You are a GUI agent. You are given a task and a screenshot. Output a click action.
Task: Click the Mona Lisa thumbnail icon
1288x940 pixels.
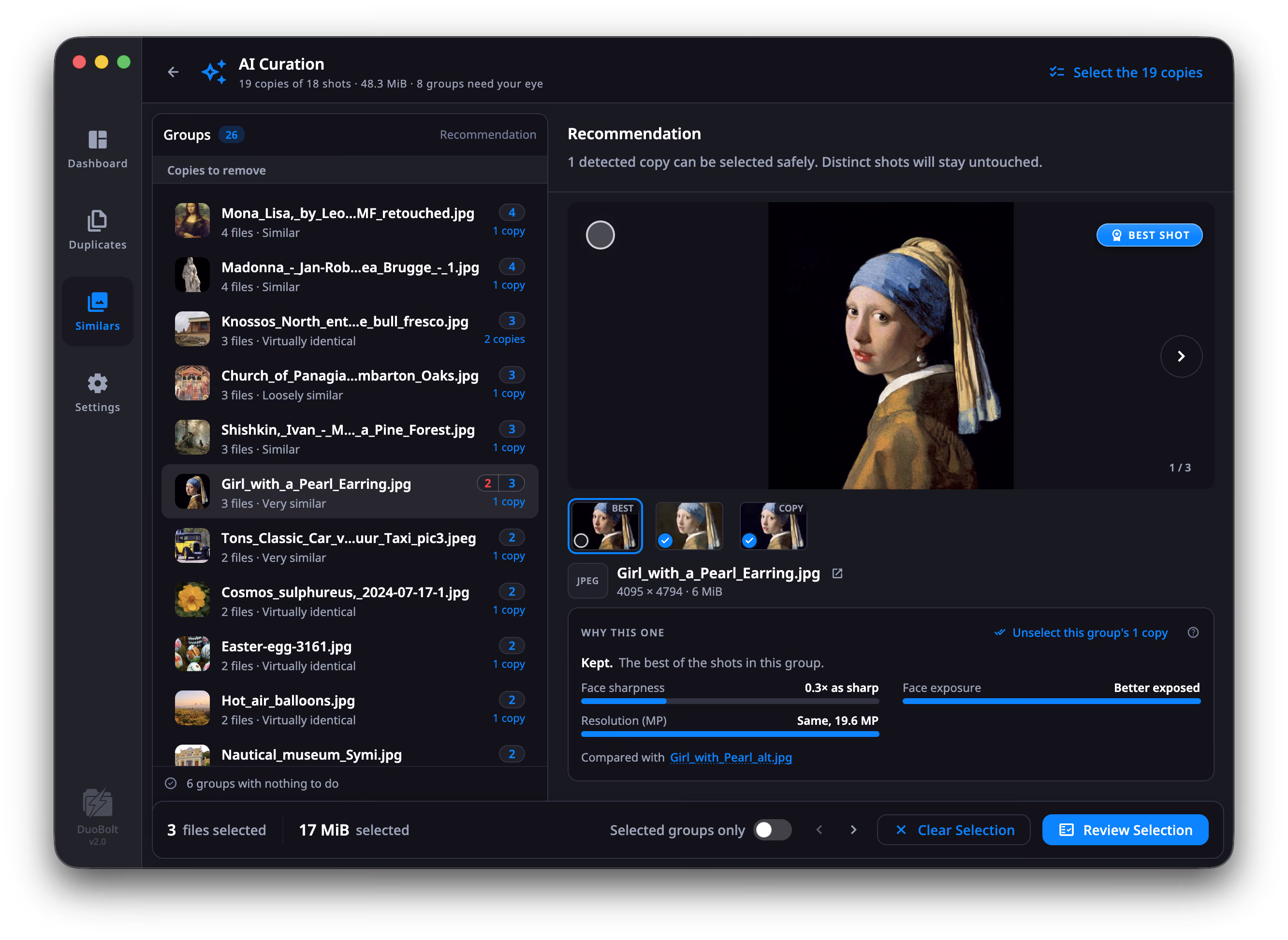192,221
